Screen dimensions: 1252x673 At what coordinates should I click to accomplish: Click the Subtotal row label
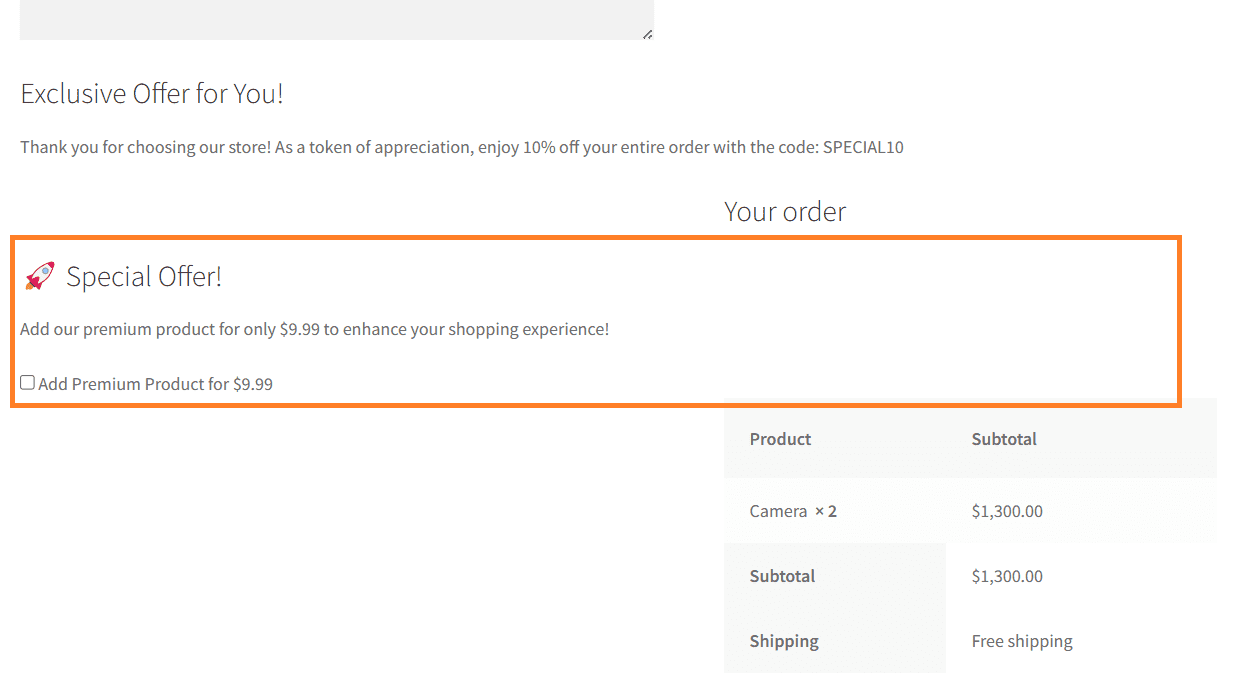tap(782, 576)
